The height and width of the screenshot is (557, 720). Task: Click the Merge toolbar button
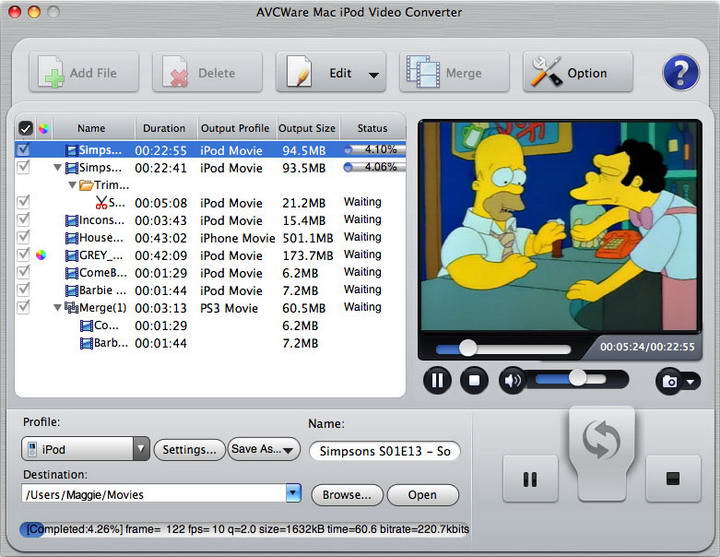coord(454,72)
